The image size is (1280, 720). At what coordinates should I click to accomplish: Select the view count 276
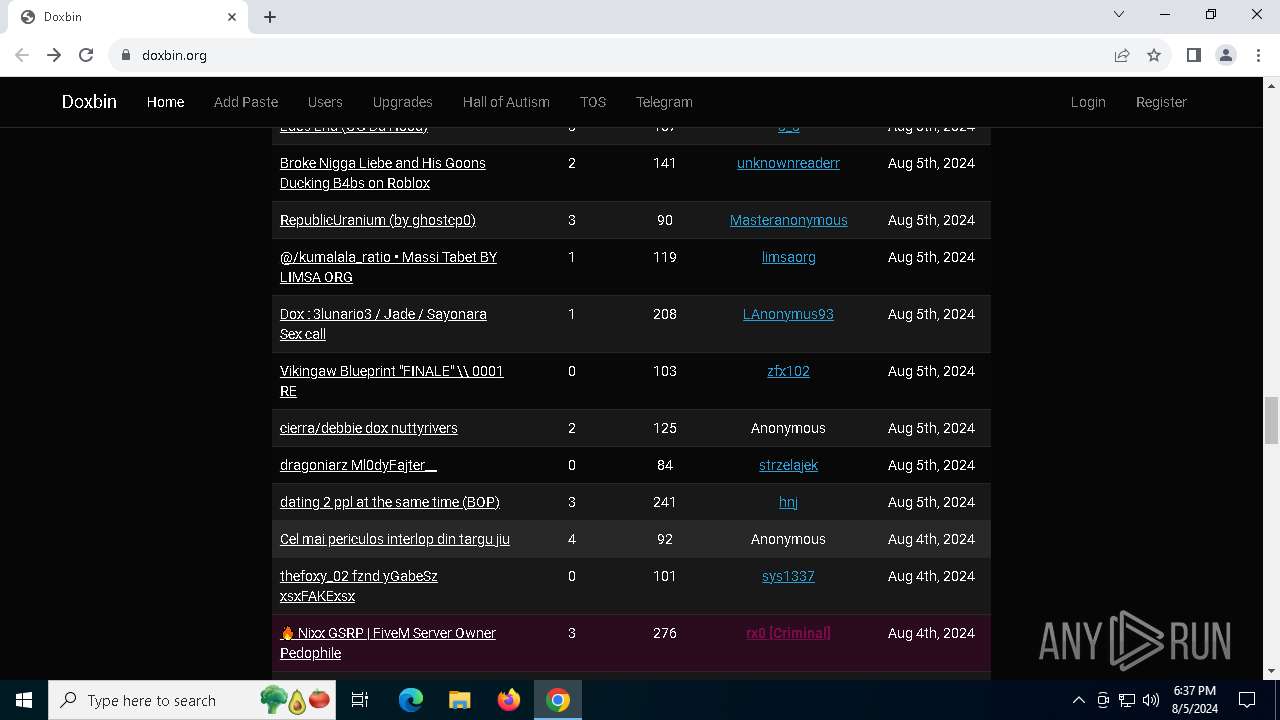tap(665, 633)
